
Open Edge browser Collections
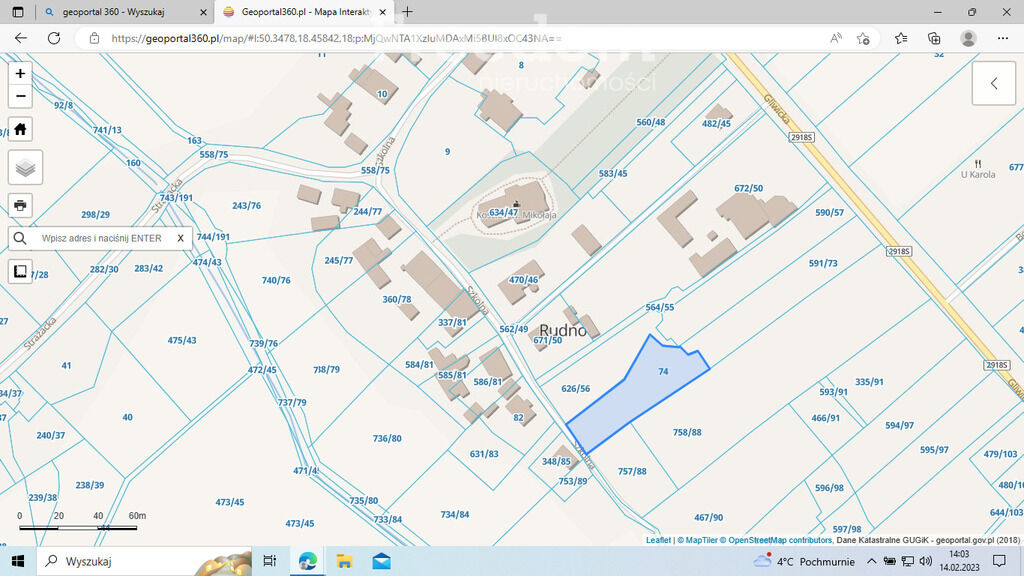[x=934, y=38]
